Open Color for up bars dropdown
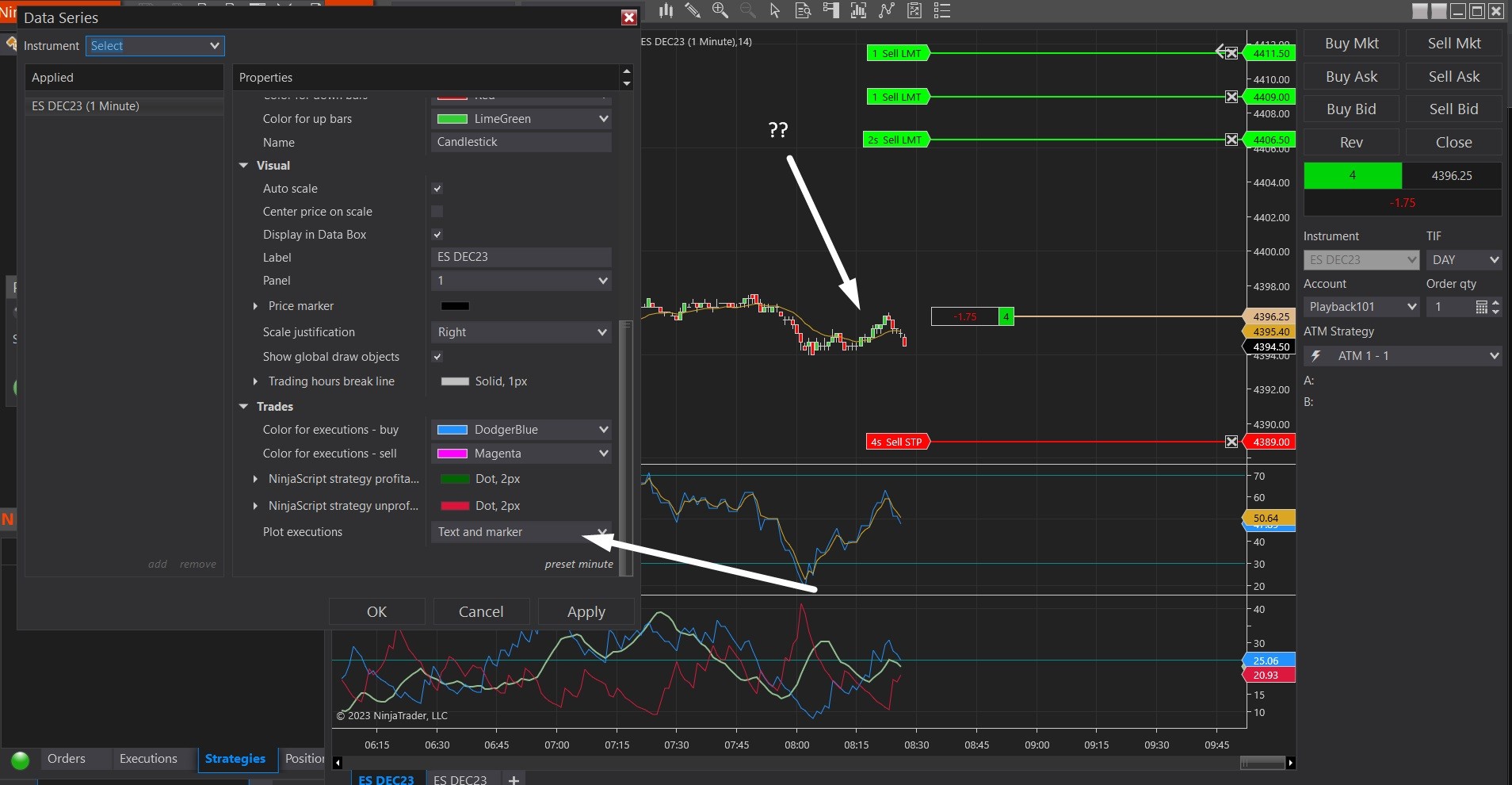Screen dimensions: 1512x785 521,119
